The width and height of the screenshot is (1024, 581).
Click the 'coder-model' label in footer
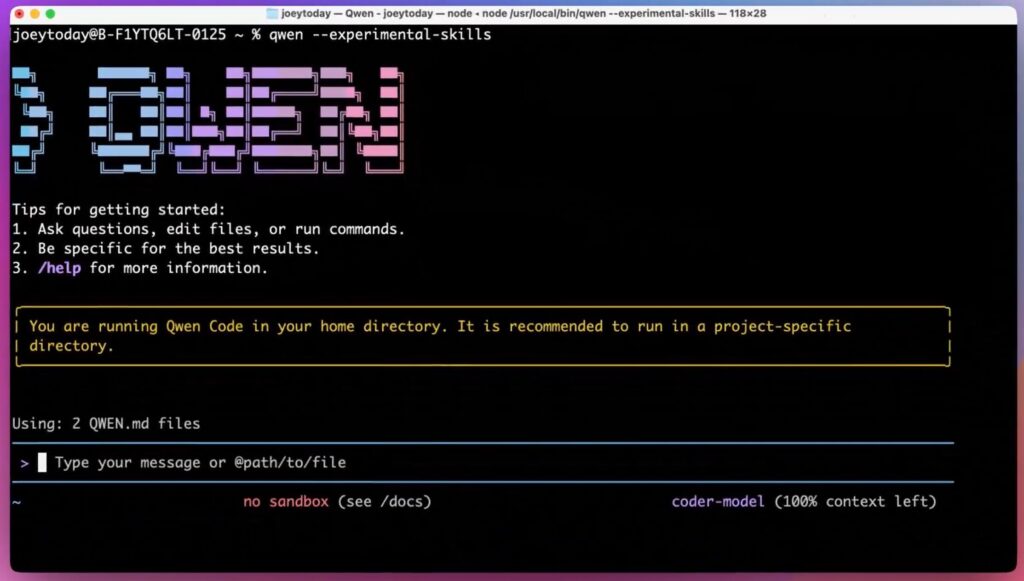click(718, 502)
